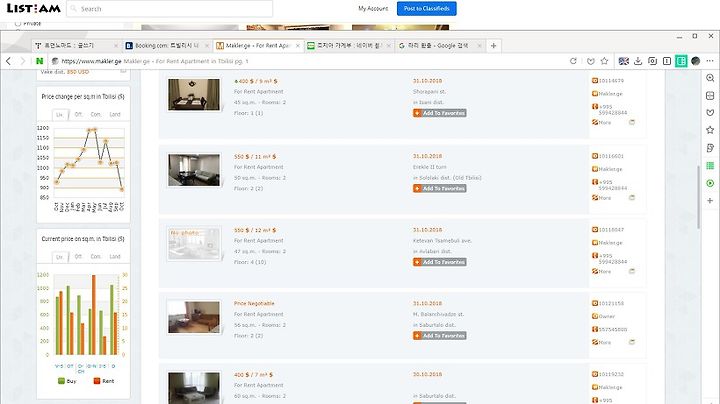
Task: Select Land tab in Current price chart
Action: 115,257
